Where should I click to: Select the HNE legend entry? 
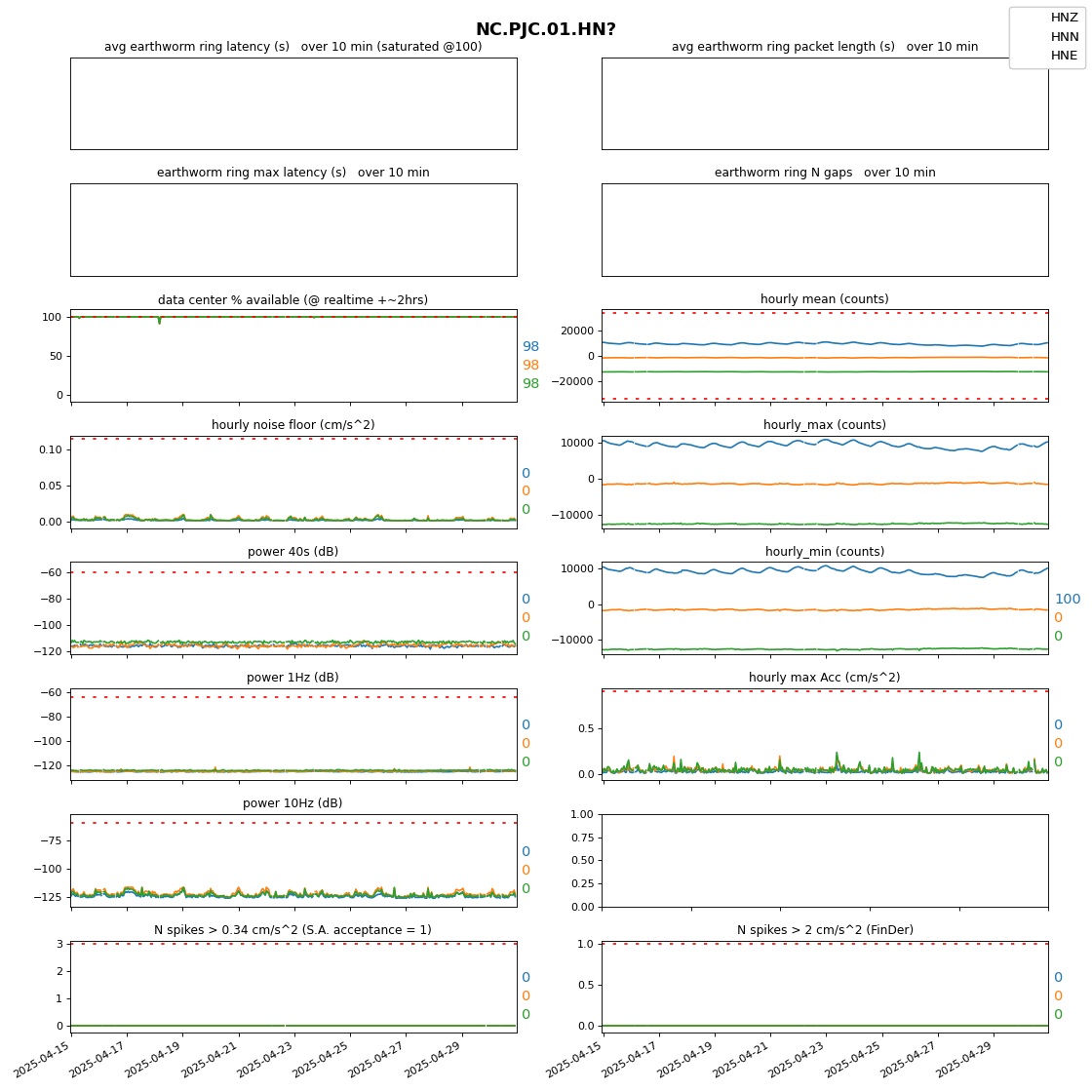point(1064,56)
